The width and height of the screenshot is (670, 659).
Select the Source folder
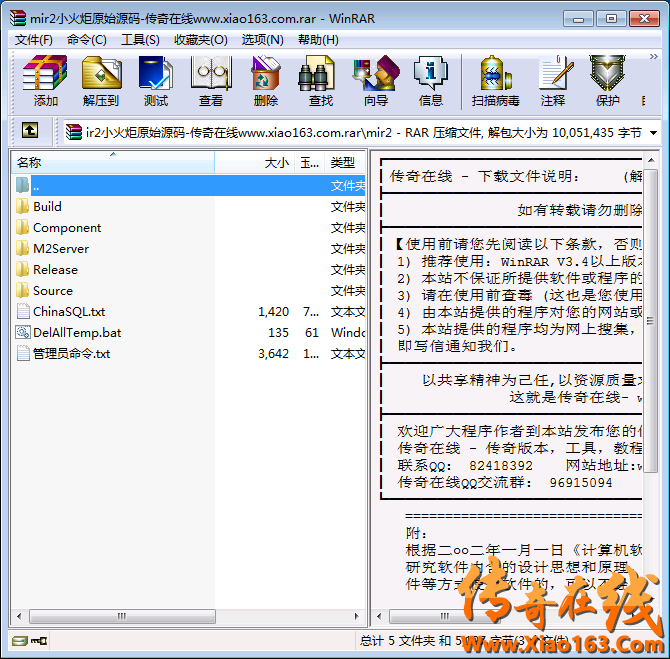pyautogui.click(x=189, y=290)
